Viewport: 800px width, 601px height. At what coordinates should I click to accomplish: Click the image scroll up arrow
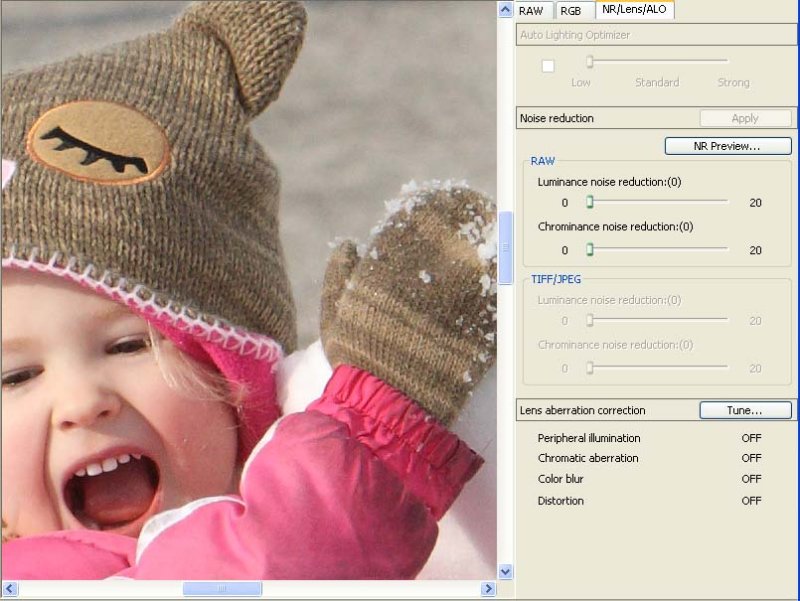tap(505, 9)
